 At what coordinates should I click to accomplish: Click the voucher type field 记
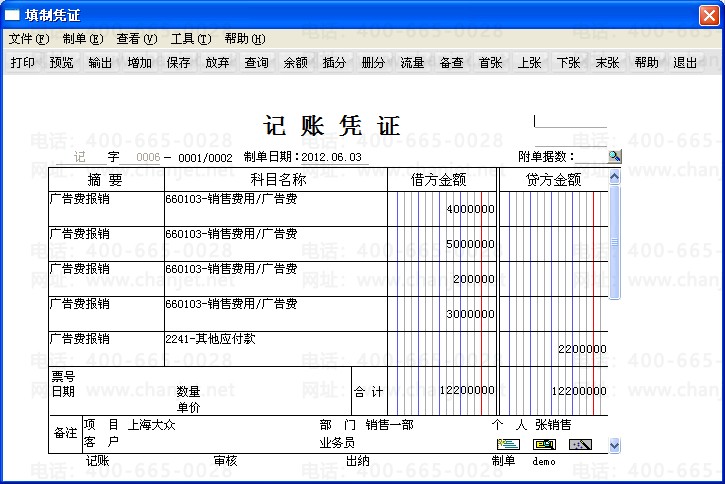80,157
